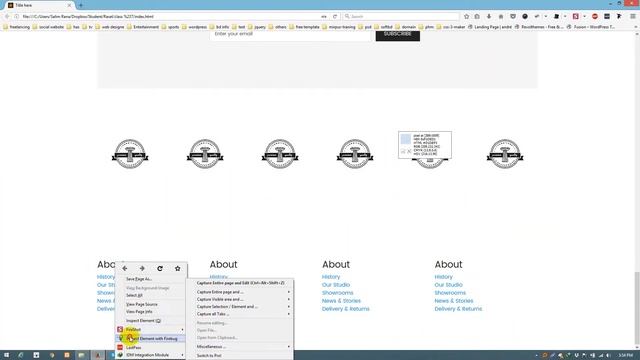Open address bar history dropdown
This screenshot has width=640, height=360.
click(324, 16)
